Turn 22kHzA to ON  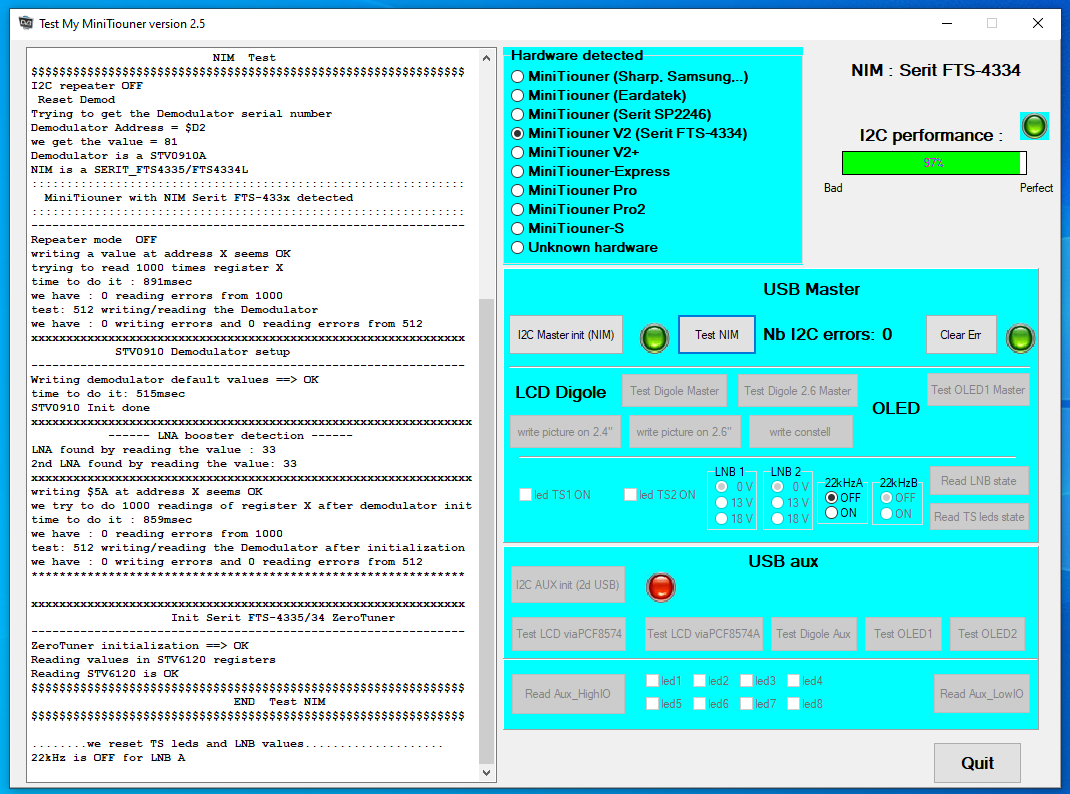click(x=831, y=513)
